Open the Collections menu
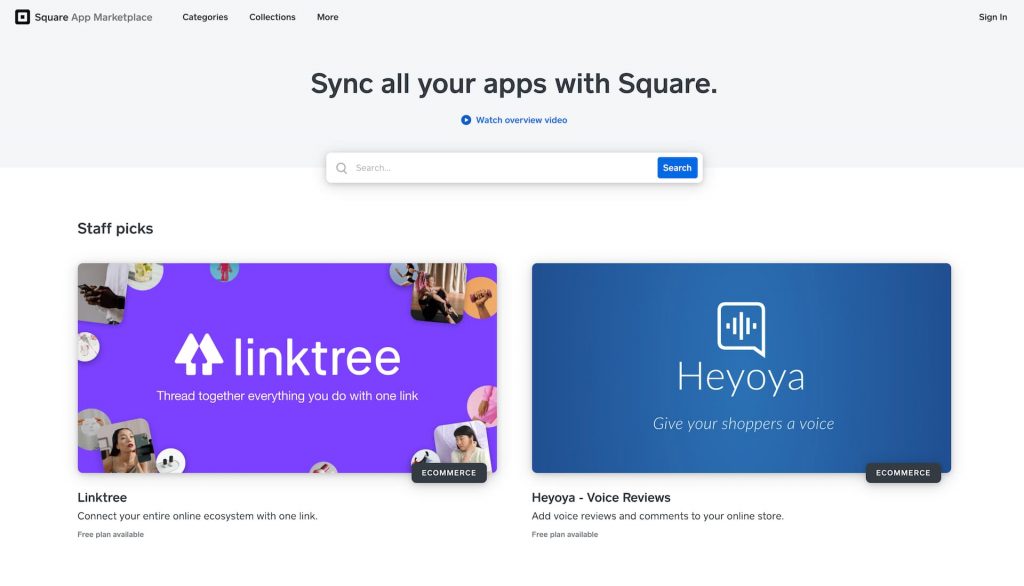 pos(272,17)
